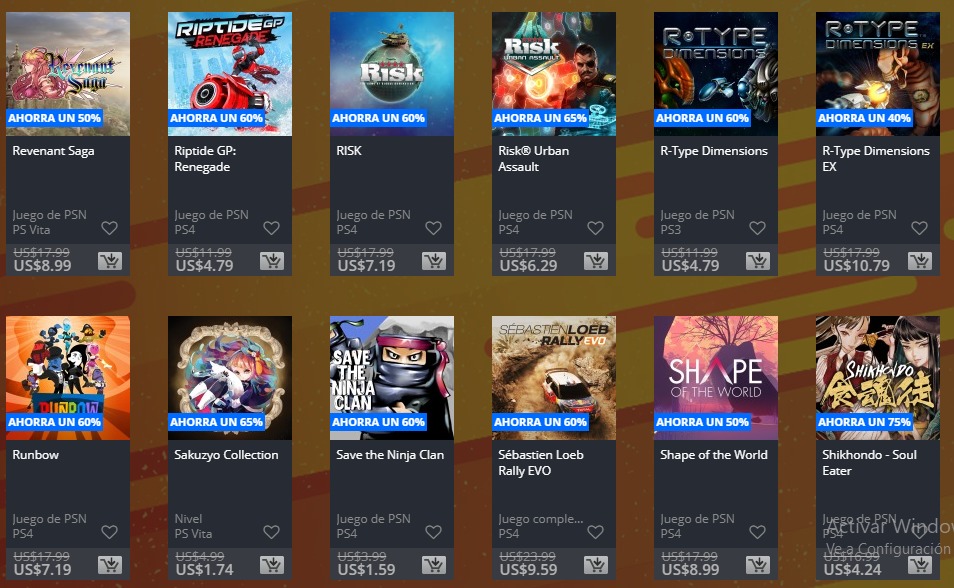Click the cart icon for RISK
The width and height of the screenshot is (954, 588).
(434, 261)
